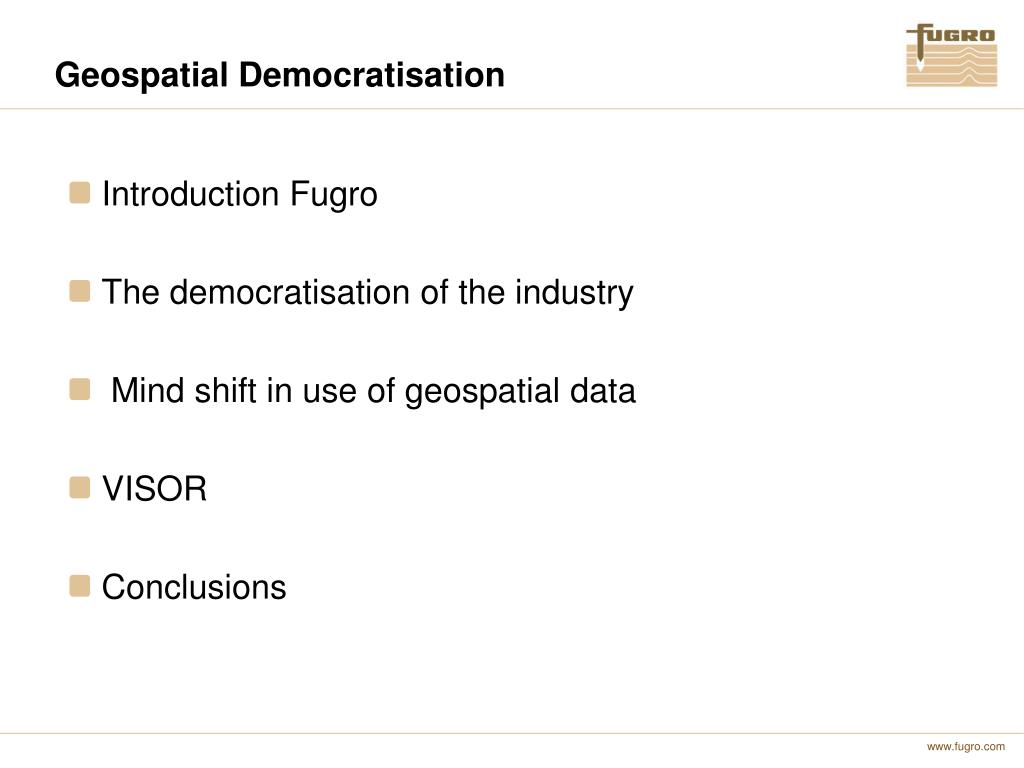Viewport: 1024px width, 768px height.
Task: Click the header divider line below title
Action: coord(512,108)
